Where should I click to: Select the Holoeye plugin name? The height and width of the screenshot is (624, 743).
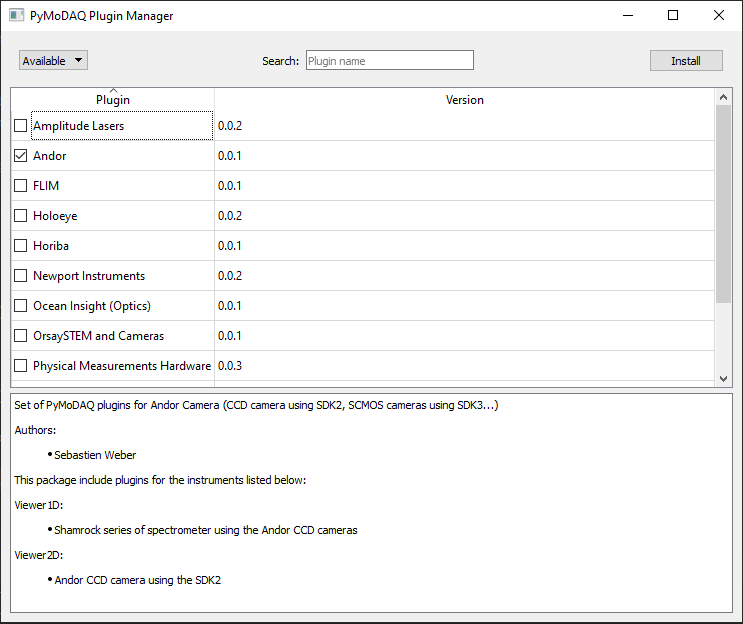coord(55,216)
